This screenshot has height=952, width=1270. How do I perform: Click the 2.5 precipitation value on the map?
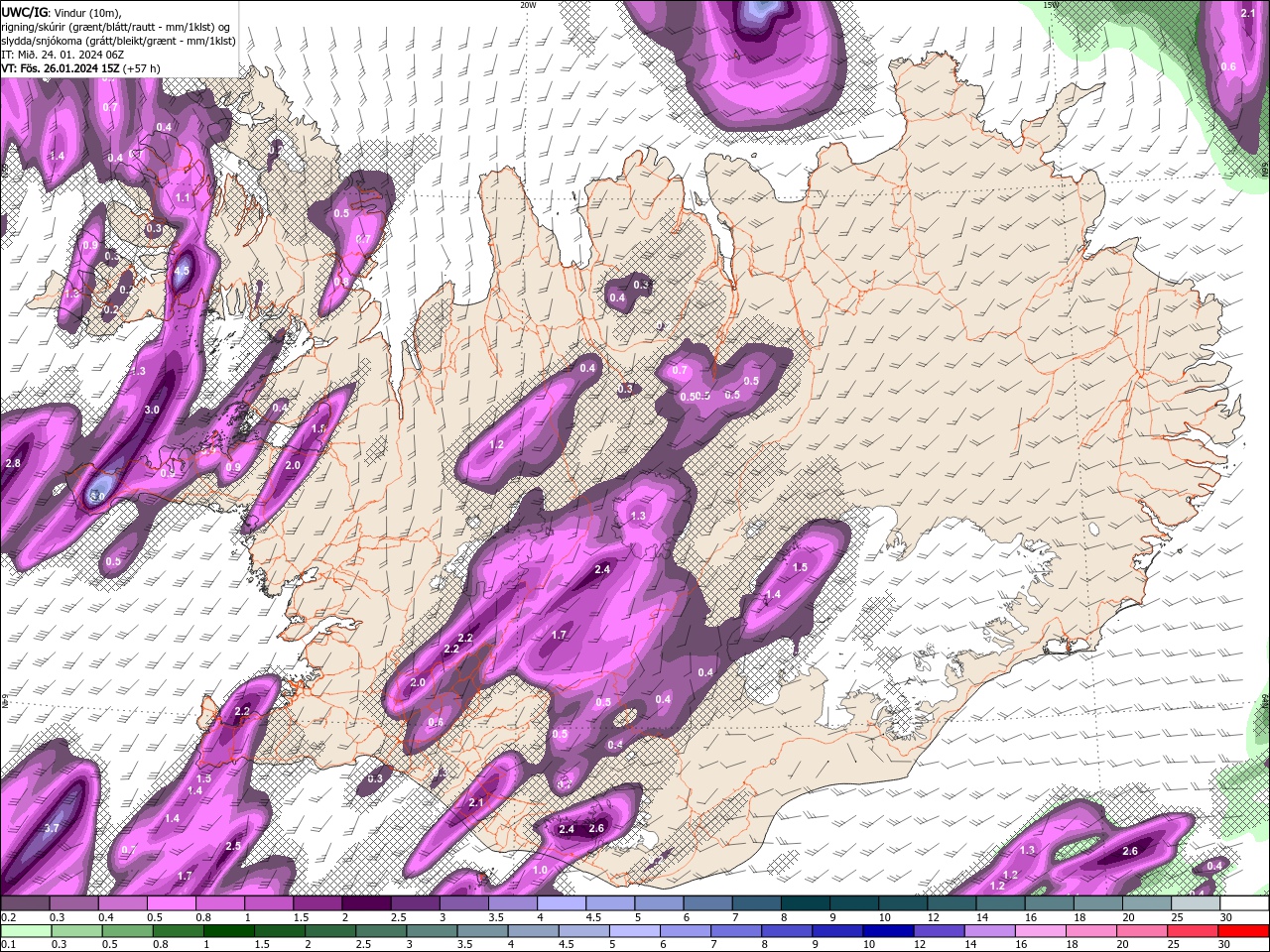coord(233,846)
